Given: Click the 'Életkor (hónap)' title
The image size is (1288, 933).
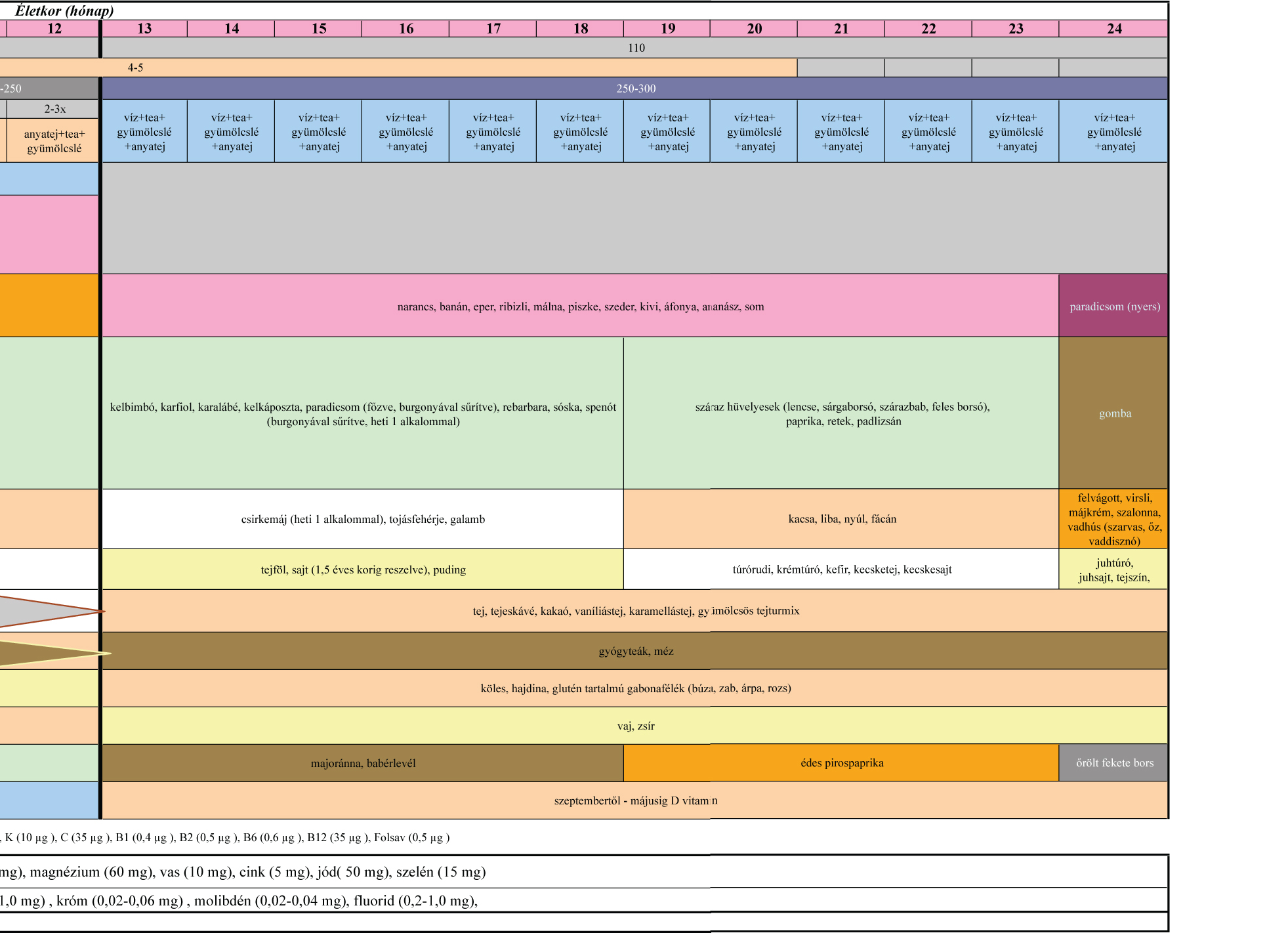Looking at the screenshot, I should (x=64, y=10).
